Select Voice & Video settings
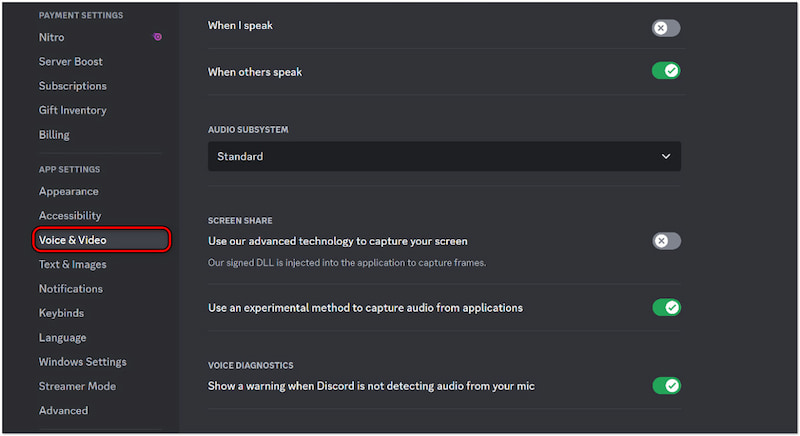The height and width of the screenshot is (436, 800). pos(72,240)
